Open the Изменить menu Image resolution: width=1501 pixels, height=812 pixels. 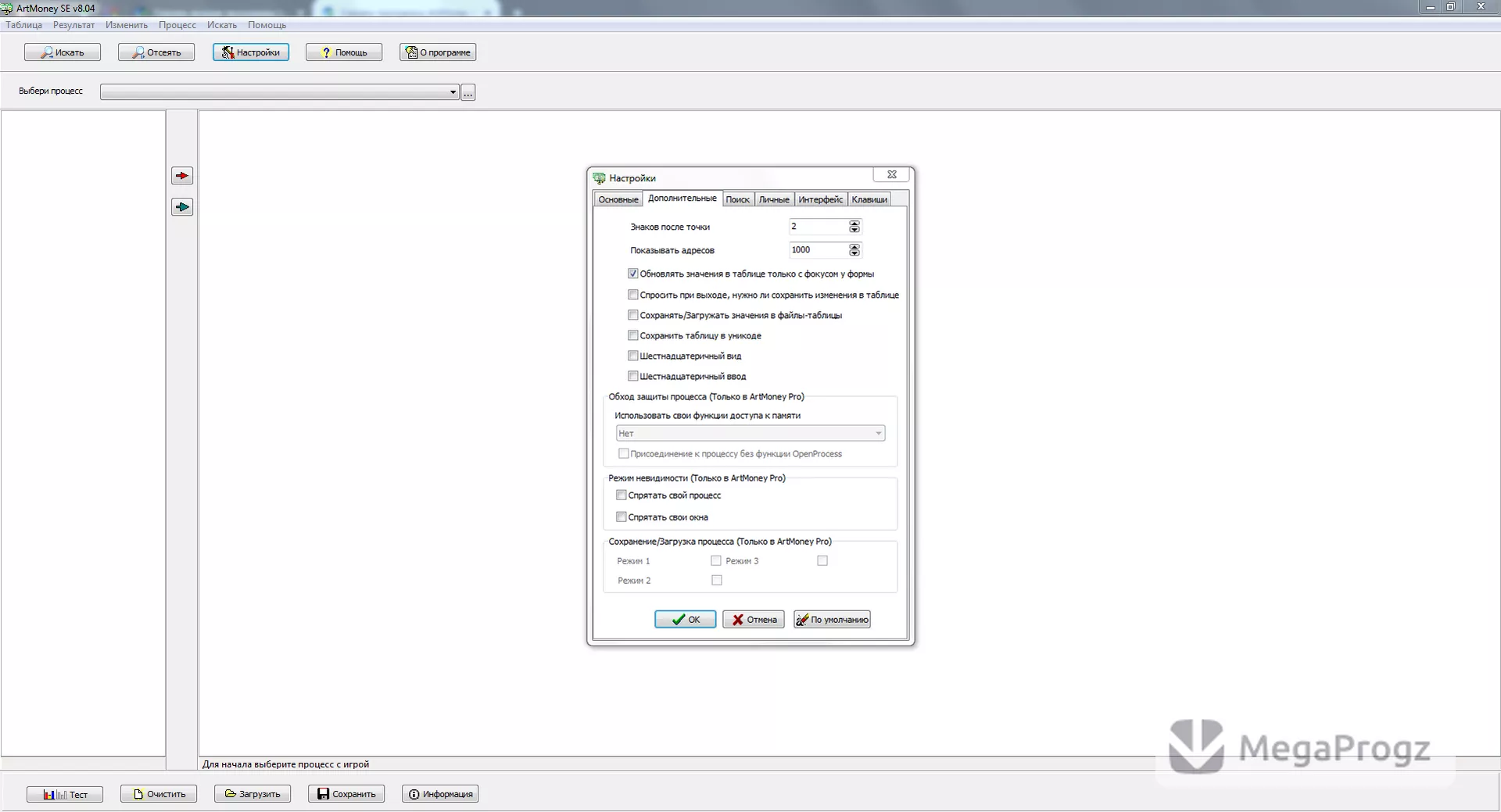[x=127, y=25]
